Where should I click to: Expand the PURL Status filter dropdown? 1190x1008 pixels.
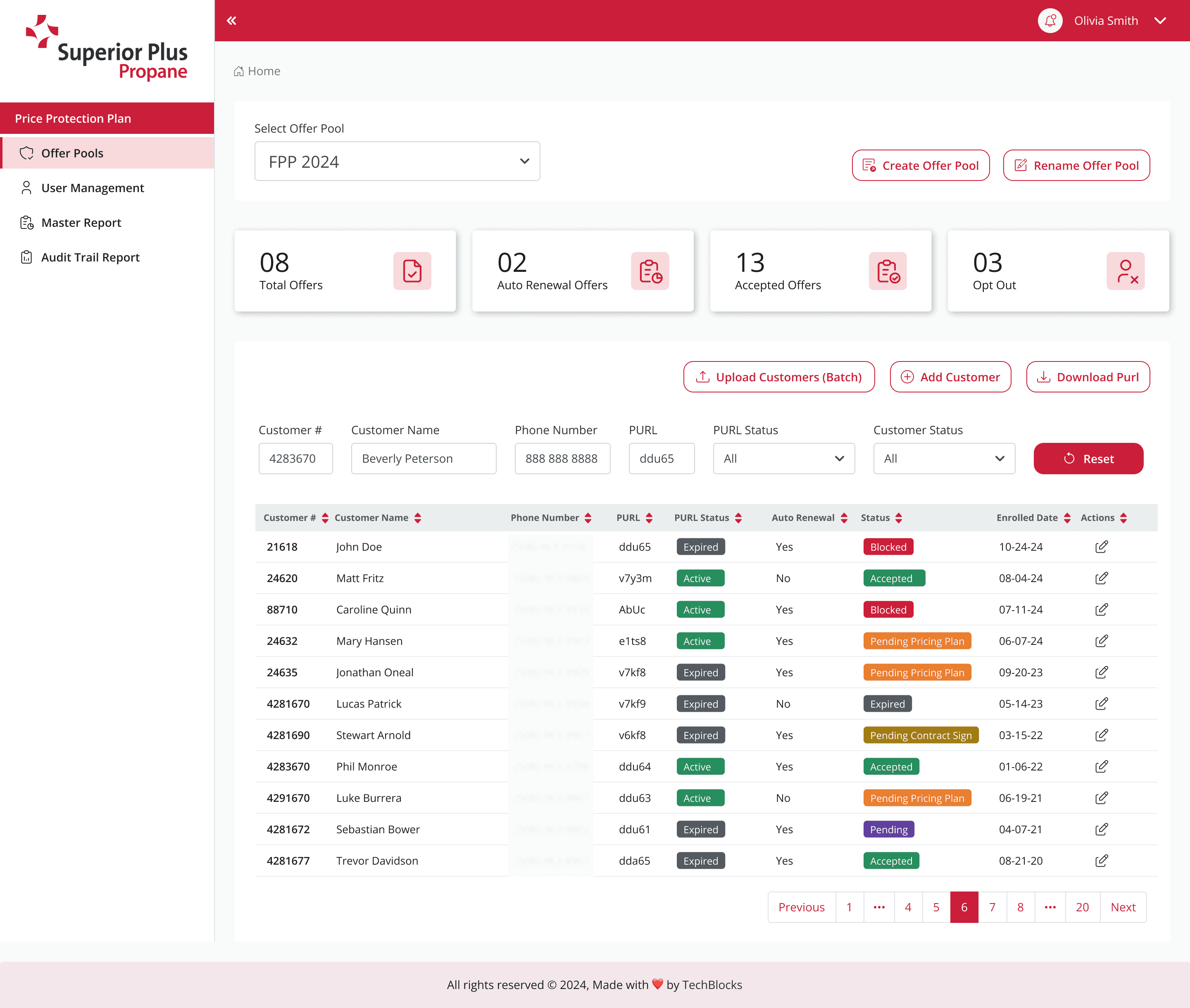coord(783,458)
